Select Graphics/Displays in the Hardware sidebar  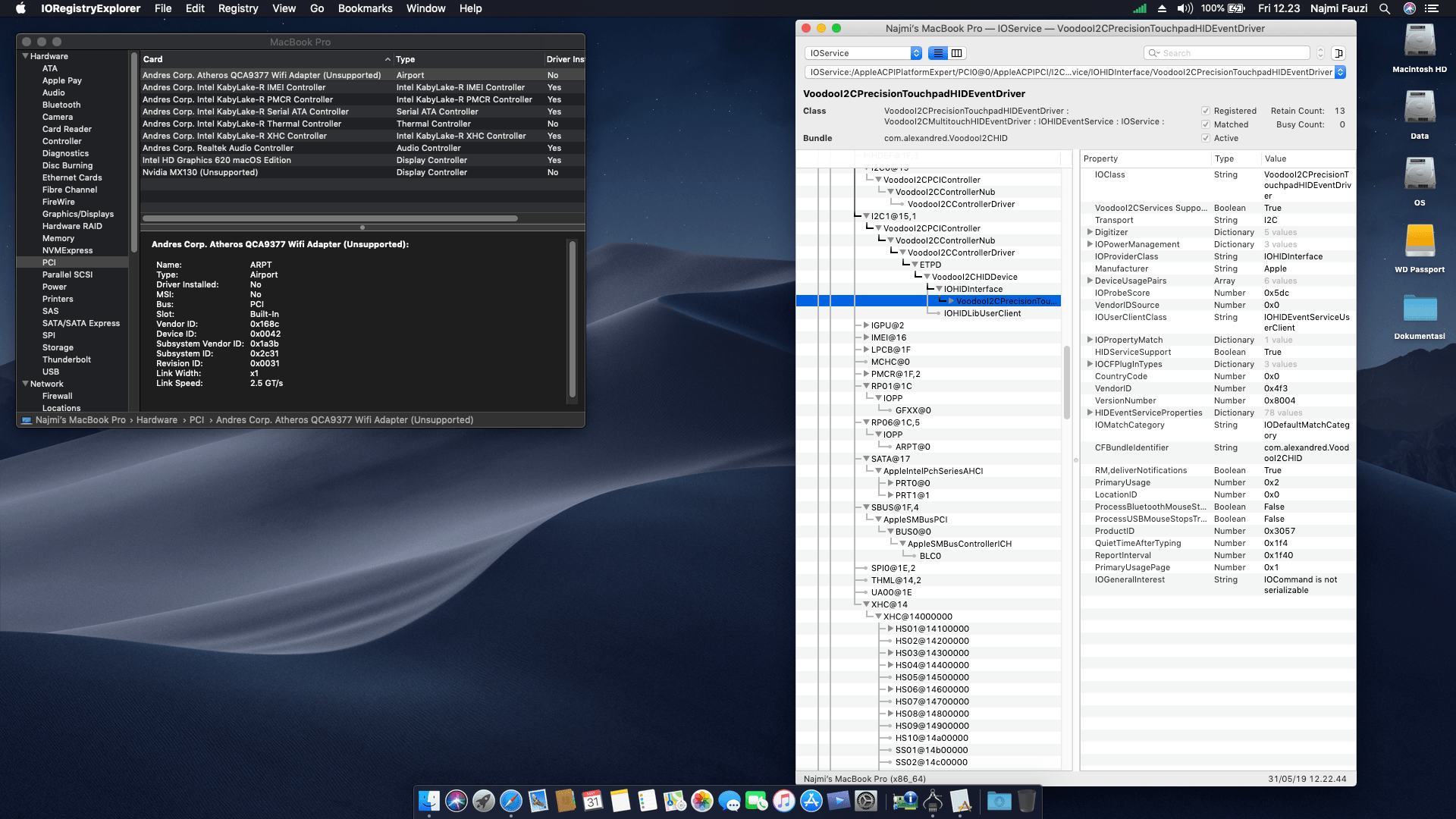coord(77,214)
